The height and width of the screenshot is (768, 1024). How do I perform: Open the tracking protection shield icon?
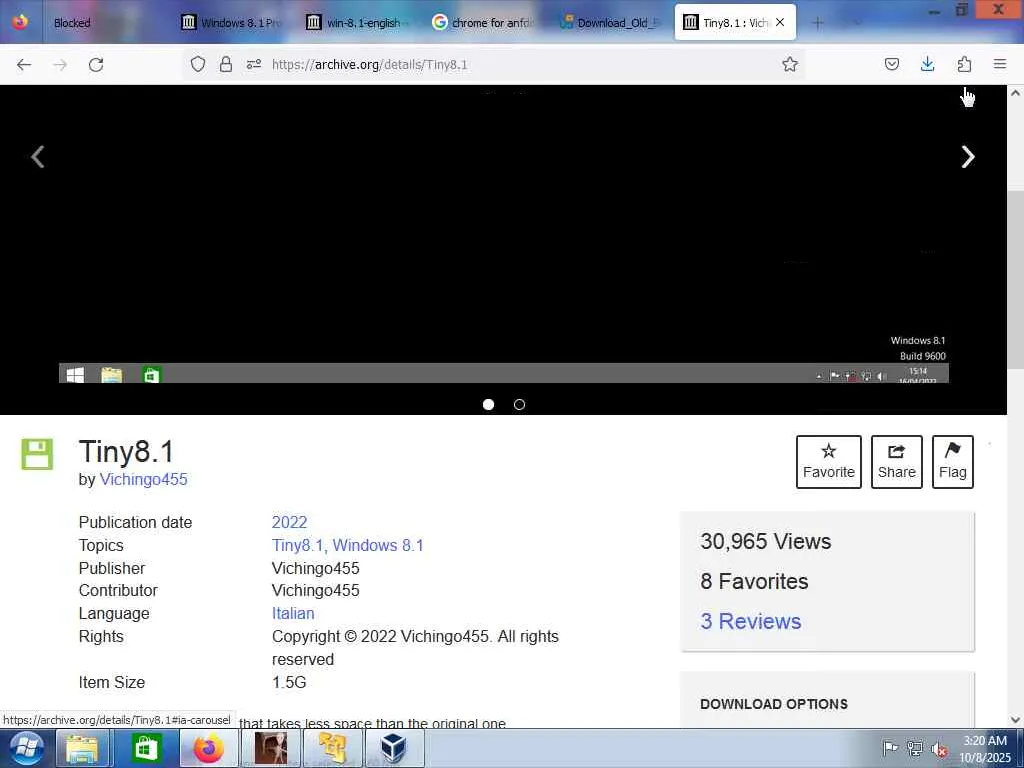tap(198, 64)
